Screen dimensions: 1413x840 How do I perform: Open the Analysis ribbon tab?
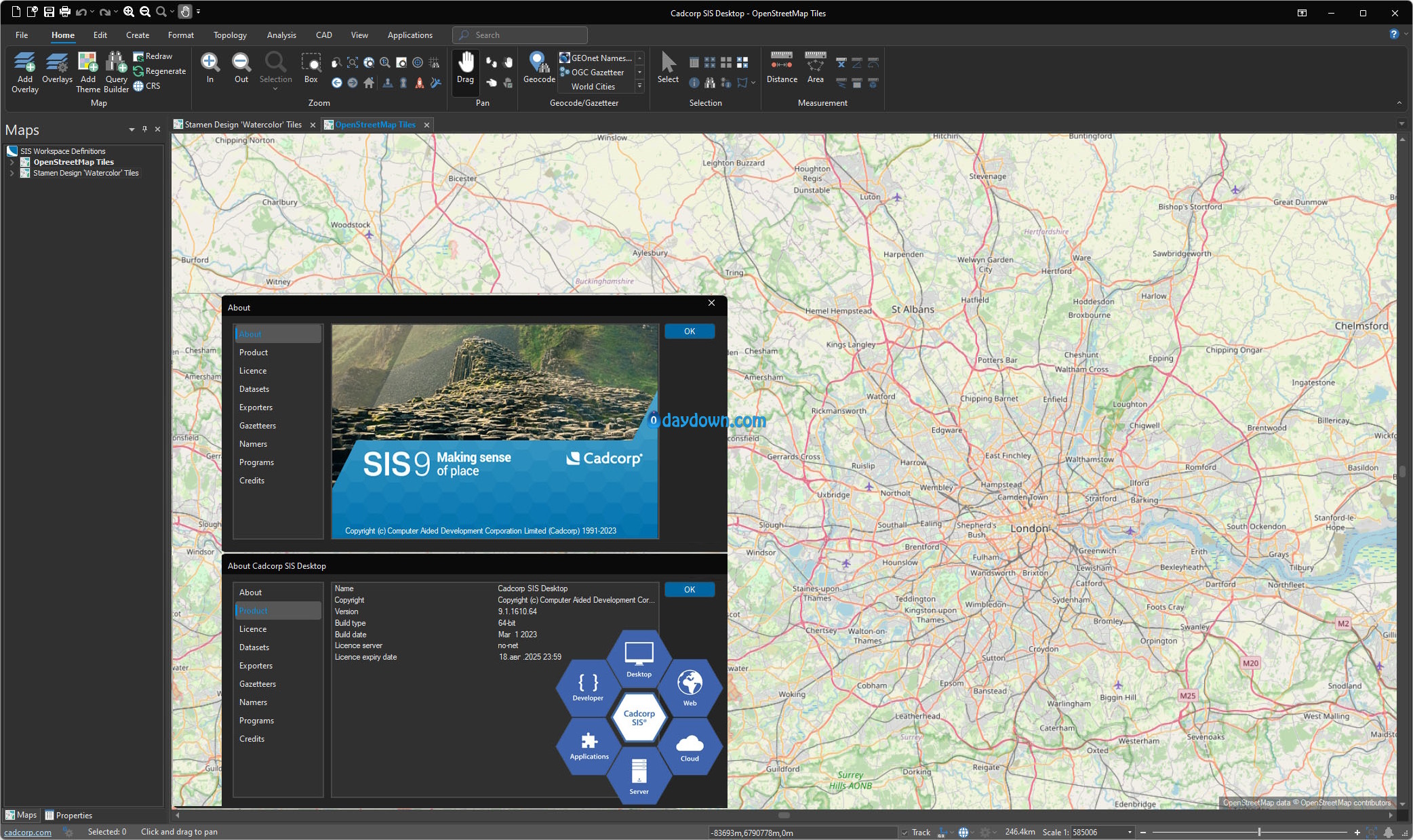(281, 35)
